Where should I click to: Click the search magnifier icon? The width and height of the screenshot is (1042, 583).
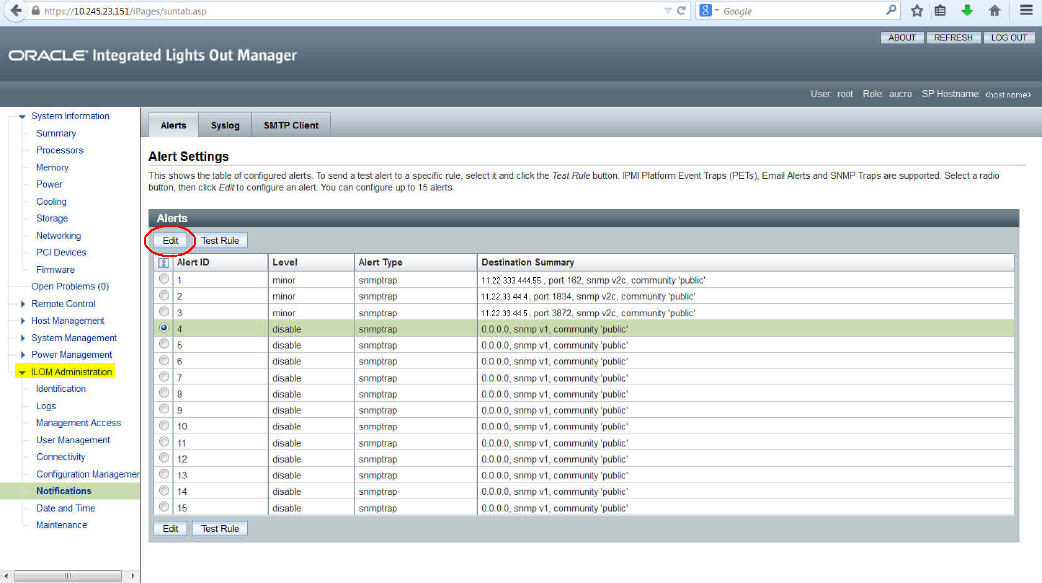890,11
